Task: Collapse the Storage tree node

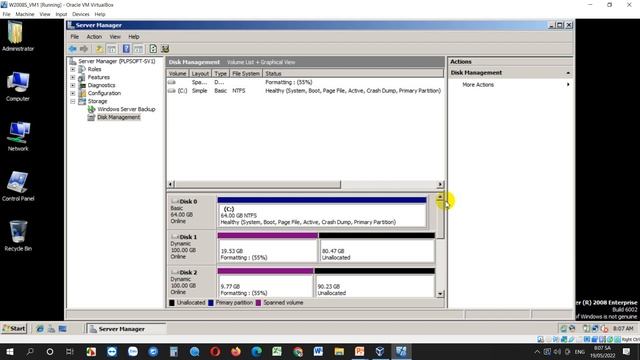Action: point(73,101)
